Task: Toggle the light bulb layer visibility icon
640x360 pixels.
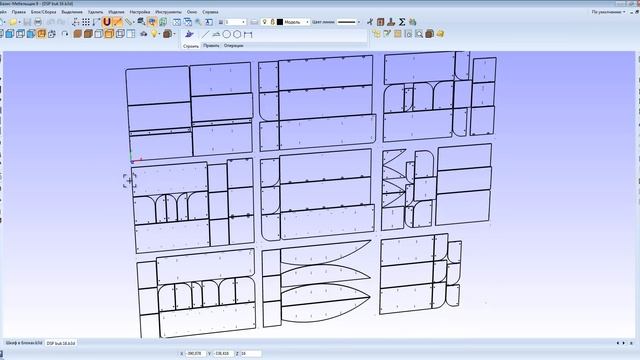Action: [x=264, y=22]
